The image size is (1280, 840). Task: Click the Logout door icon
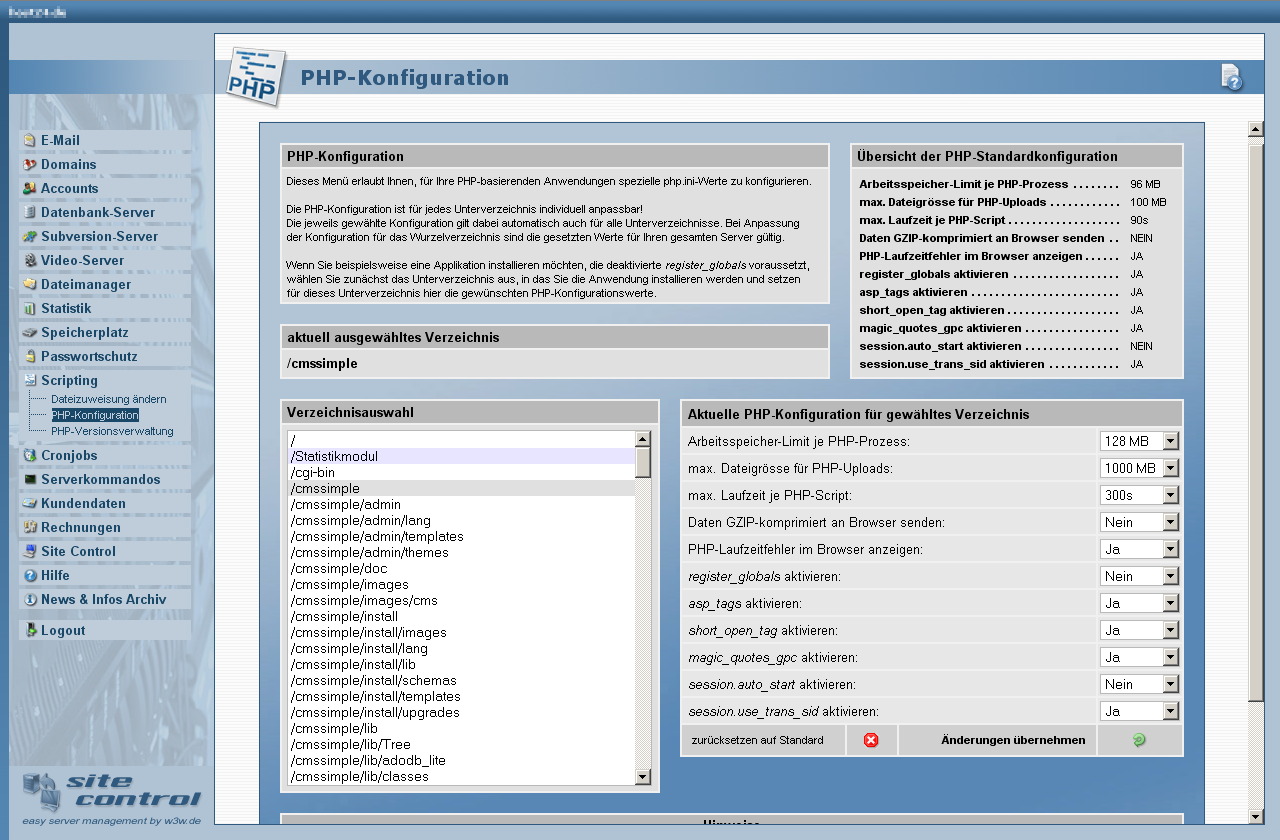click(x=31, y=630)
